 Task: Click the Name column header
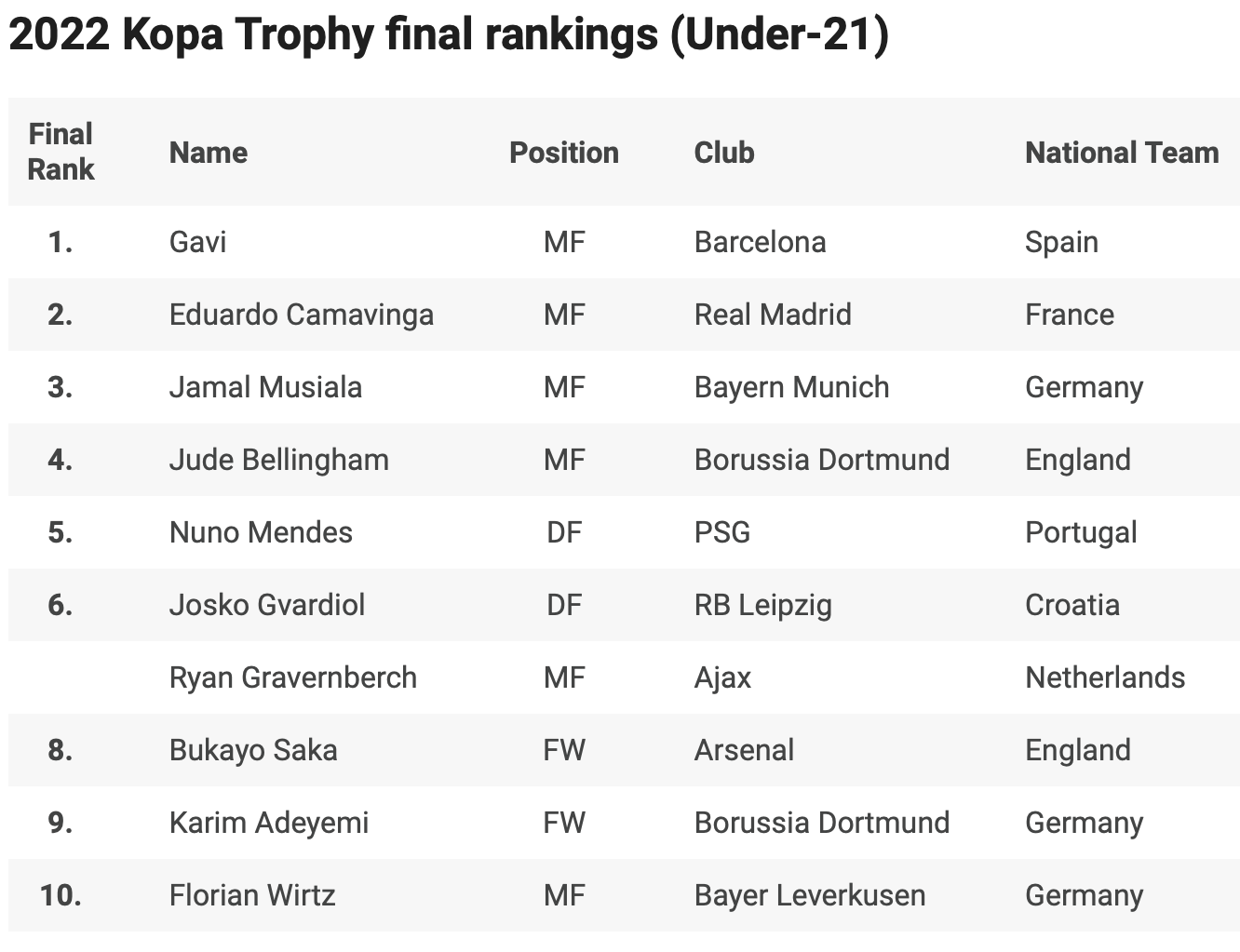tap(208, 153)
